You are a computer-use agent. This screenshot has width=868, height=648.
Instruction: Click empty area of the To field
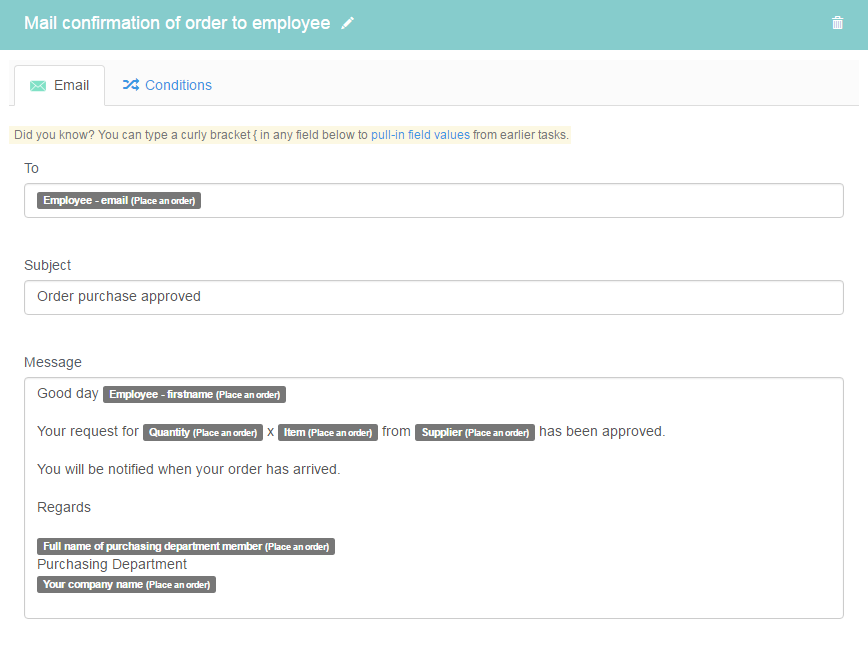coord(520,200)
